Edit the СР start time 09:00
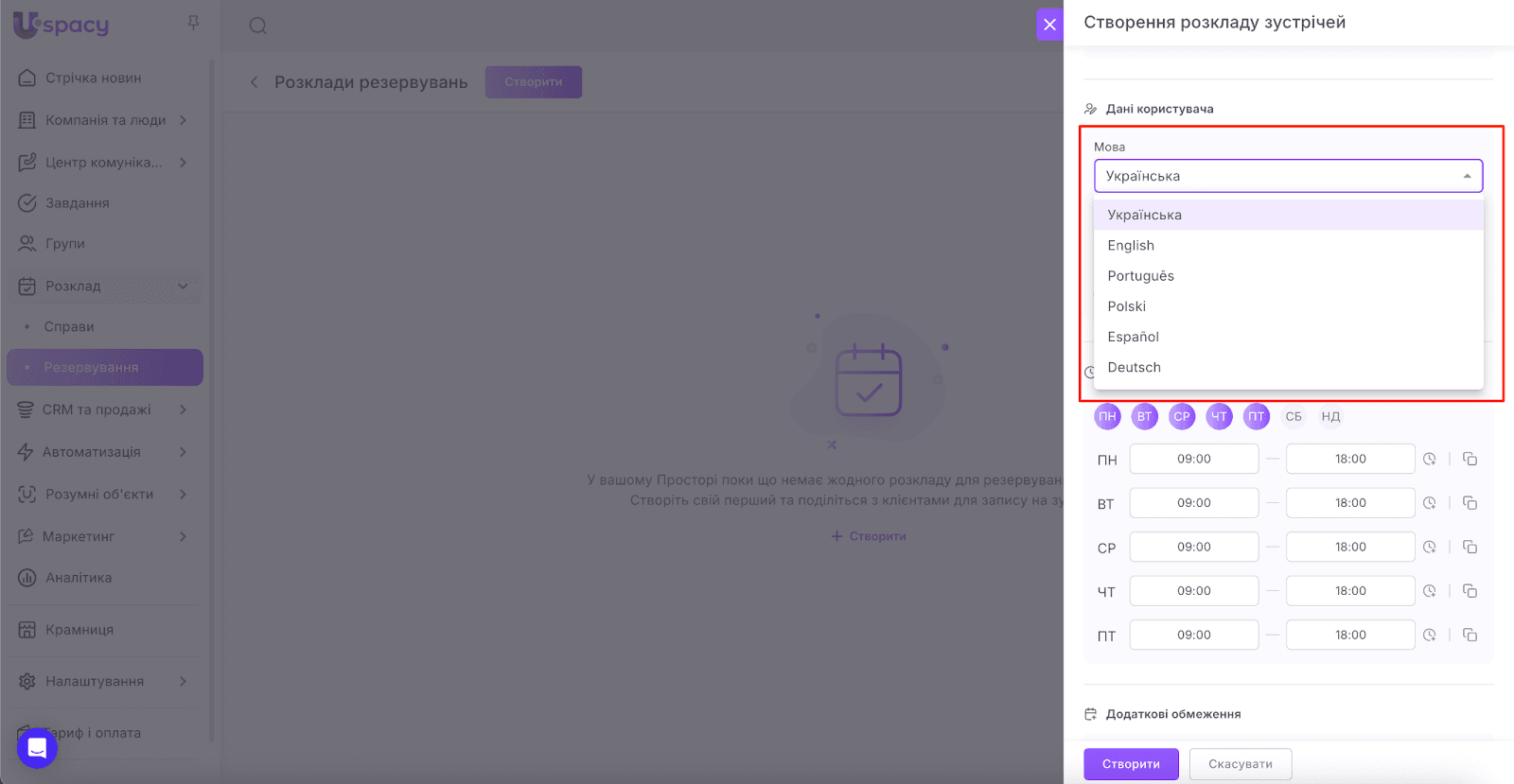This screenshot has height=784, width=1514. pos(1194,547)
